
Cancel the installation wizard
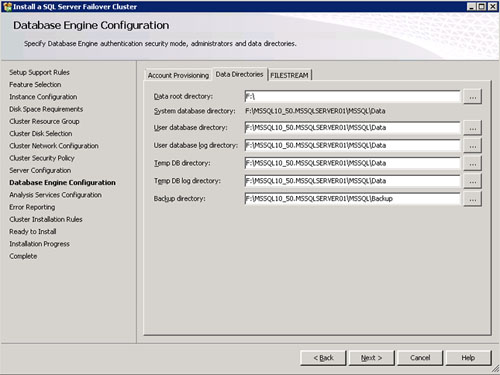click(420, 358)
